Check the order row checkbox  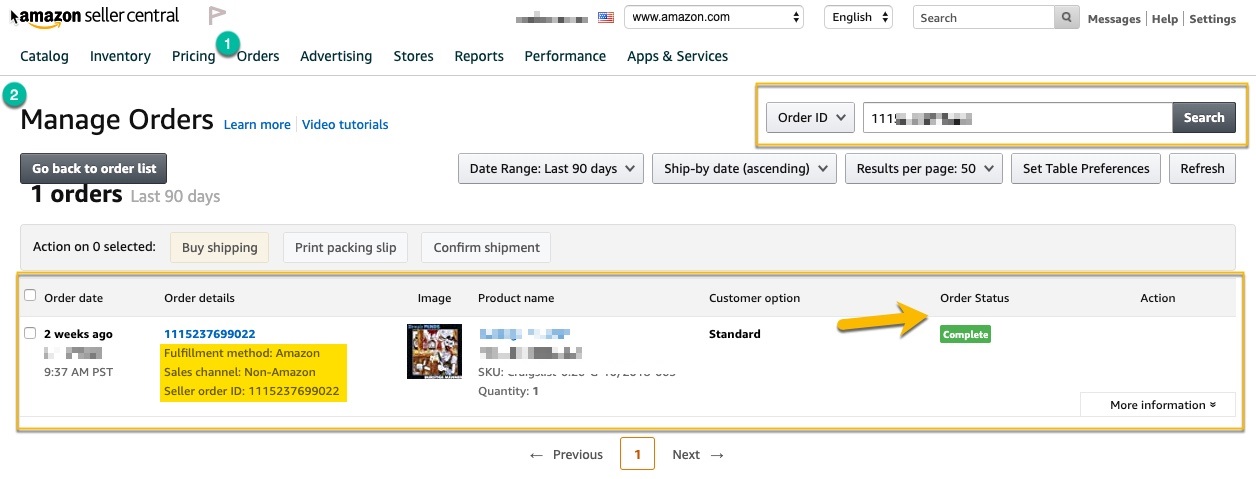tap(30, 333)
